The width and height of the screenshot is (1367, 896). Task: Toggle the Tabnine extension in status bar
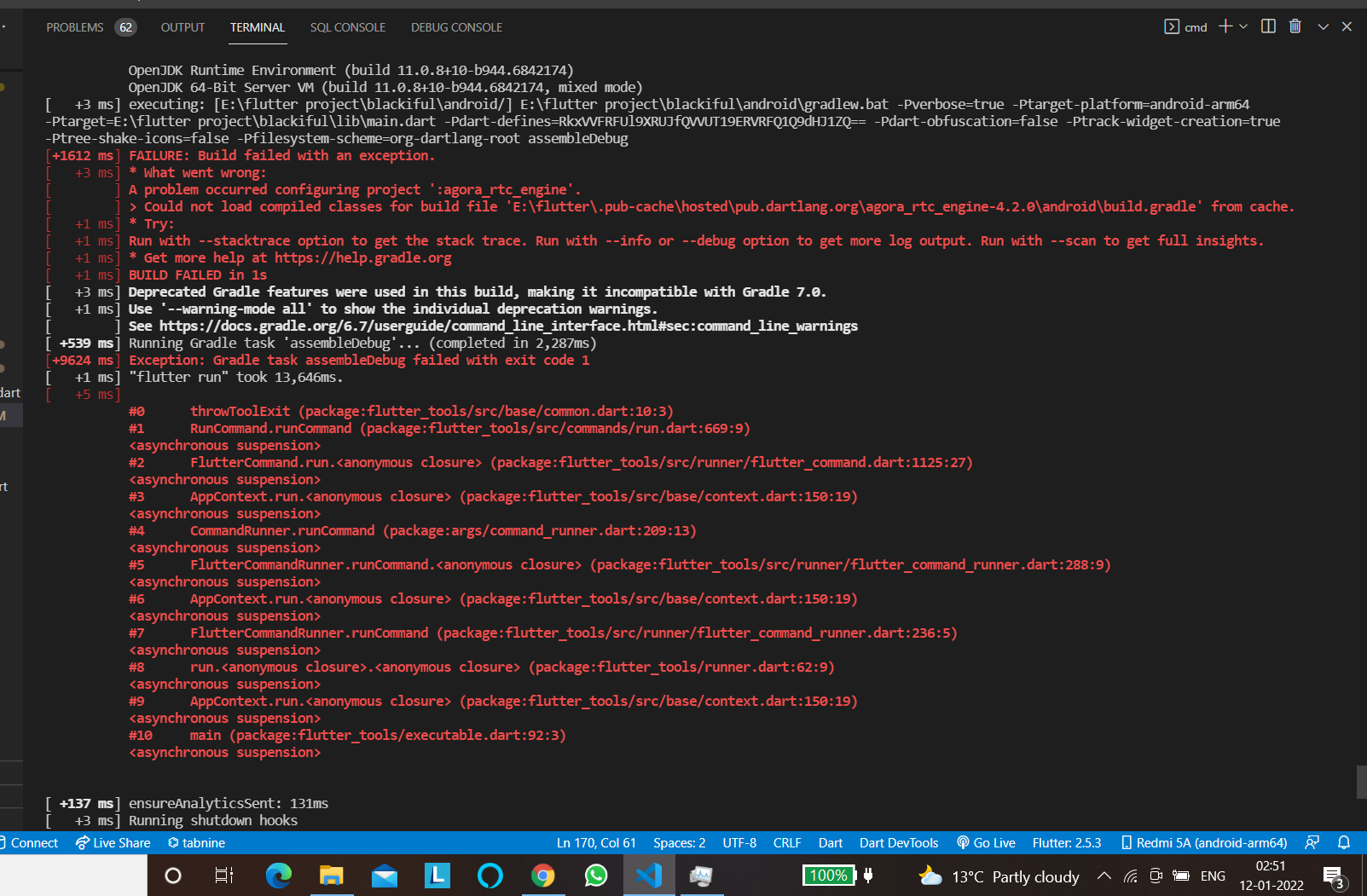[x=195, y=842]
